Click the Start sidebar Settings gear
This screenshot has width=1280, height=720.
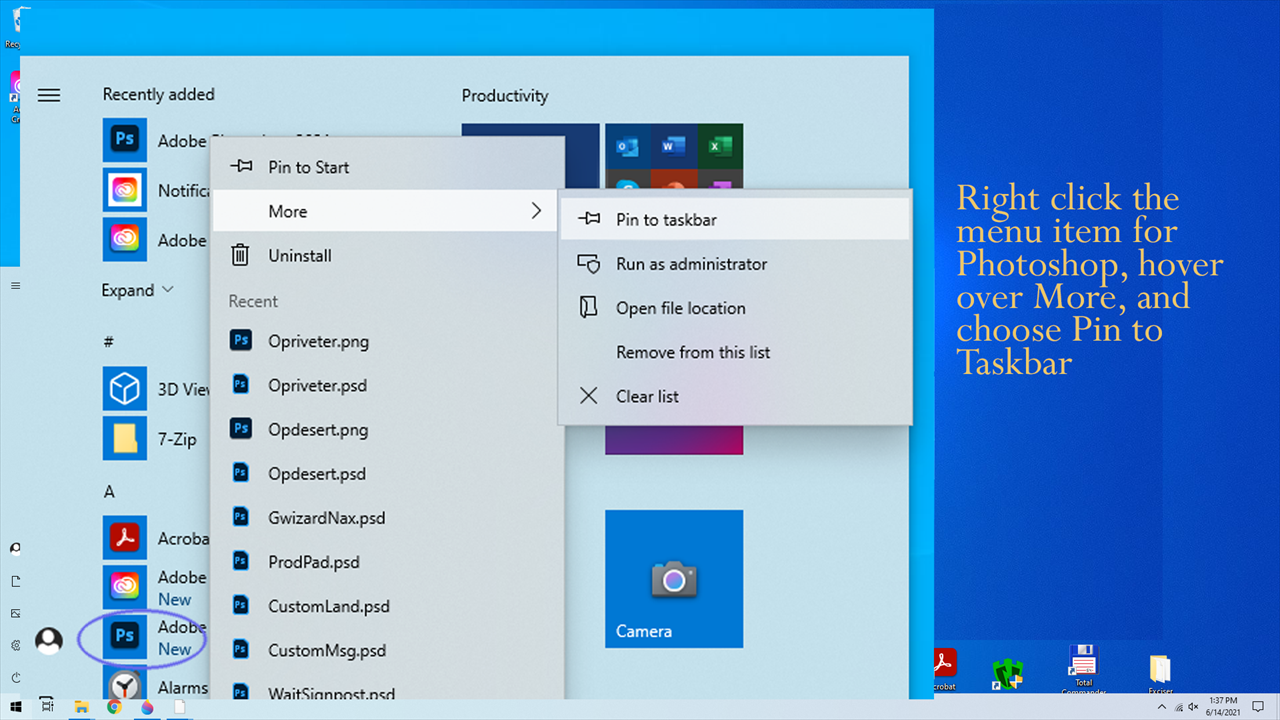click(x=15, y=645)
